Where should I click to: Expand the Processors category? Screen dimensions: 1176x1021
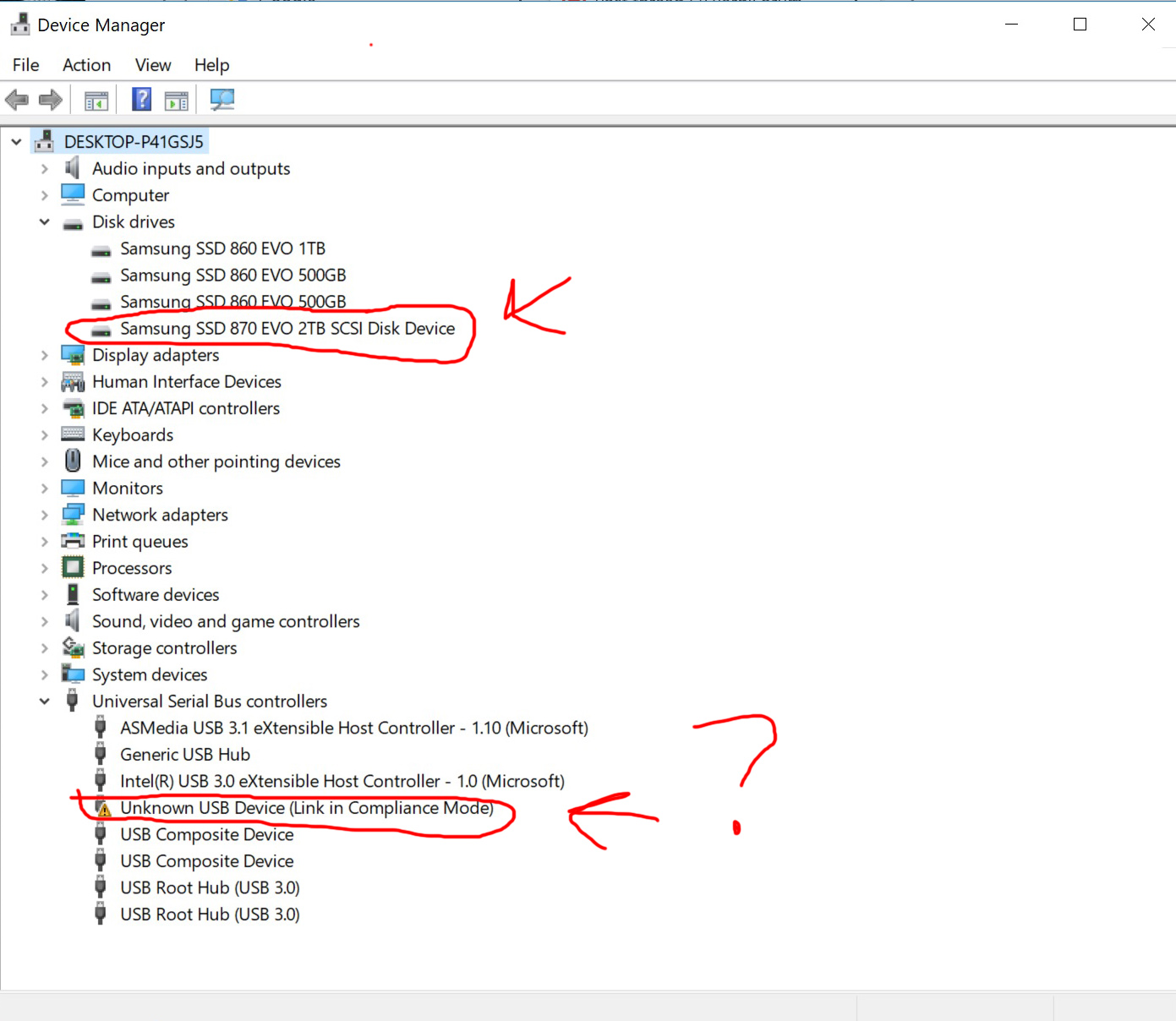[44, 567]
